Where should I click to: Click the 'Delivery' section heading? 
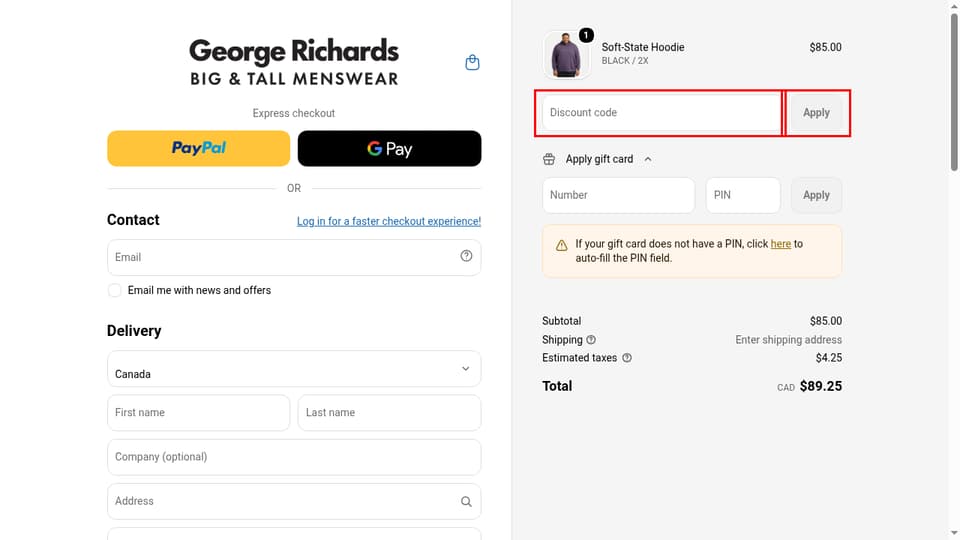pos(134,331)
